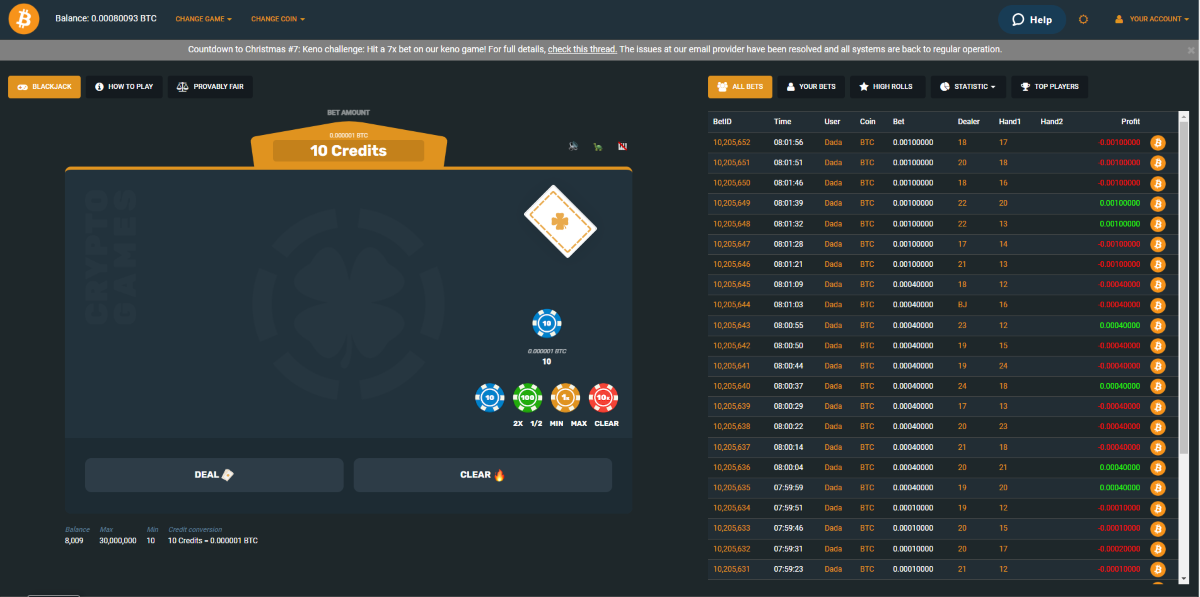
Task: Open the Top Players tab
Action: pos(1050,87)
